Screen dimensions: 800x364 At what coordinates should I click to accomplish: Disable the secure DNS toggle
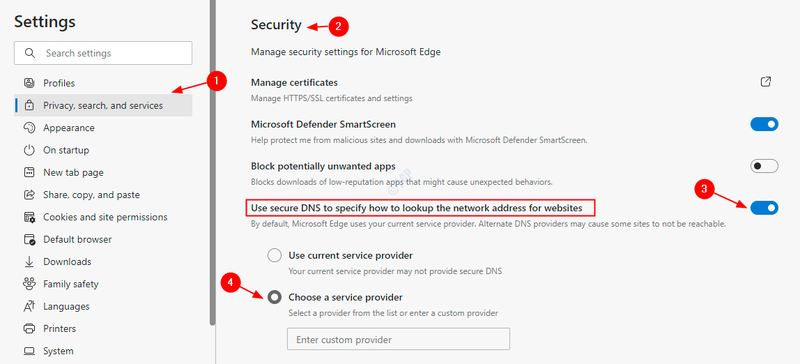tap(764, 208)
